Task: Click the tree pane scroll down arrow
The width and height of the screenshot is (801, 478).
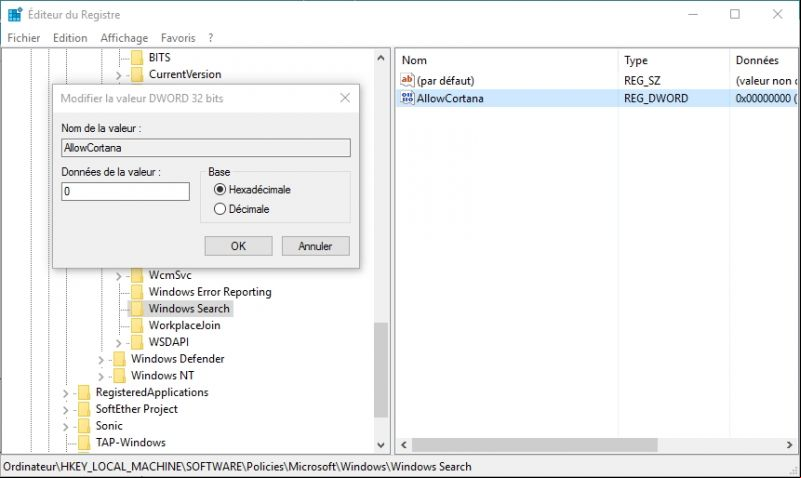Action: [x=381, y=445]
